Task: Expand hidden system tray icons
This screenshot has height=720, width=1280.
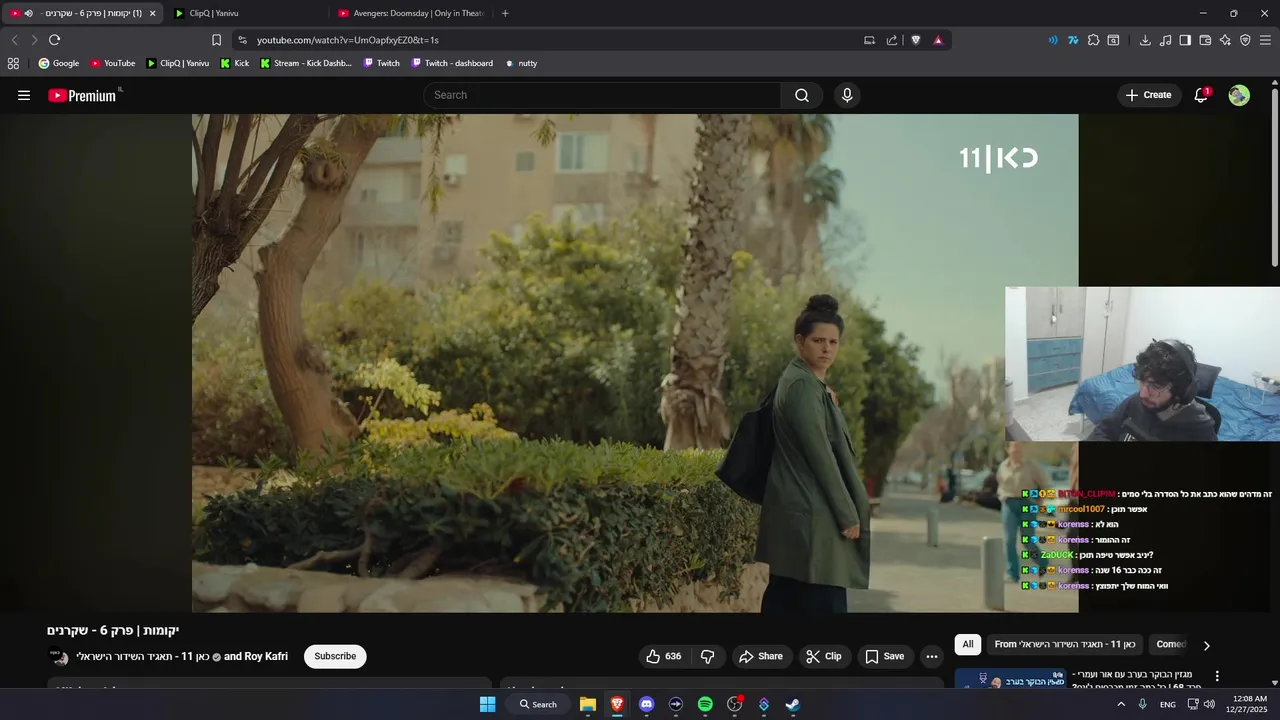Action: [1122, 704]
